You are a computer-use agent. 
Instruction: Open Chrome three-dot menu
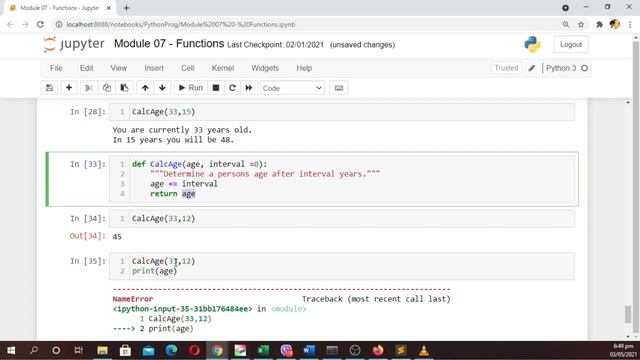click(630, 24)
